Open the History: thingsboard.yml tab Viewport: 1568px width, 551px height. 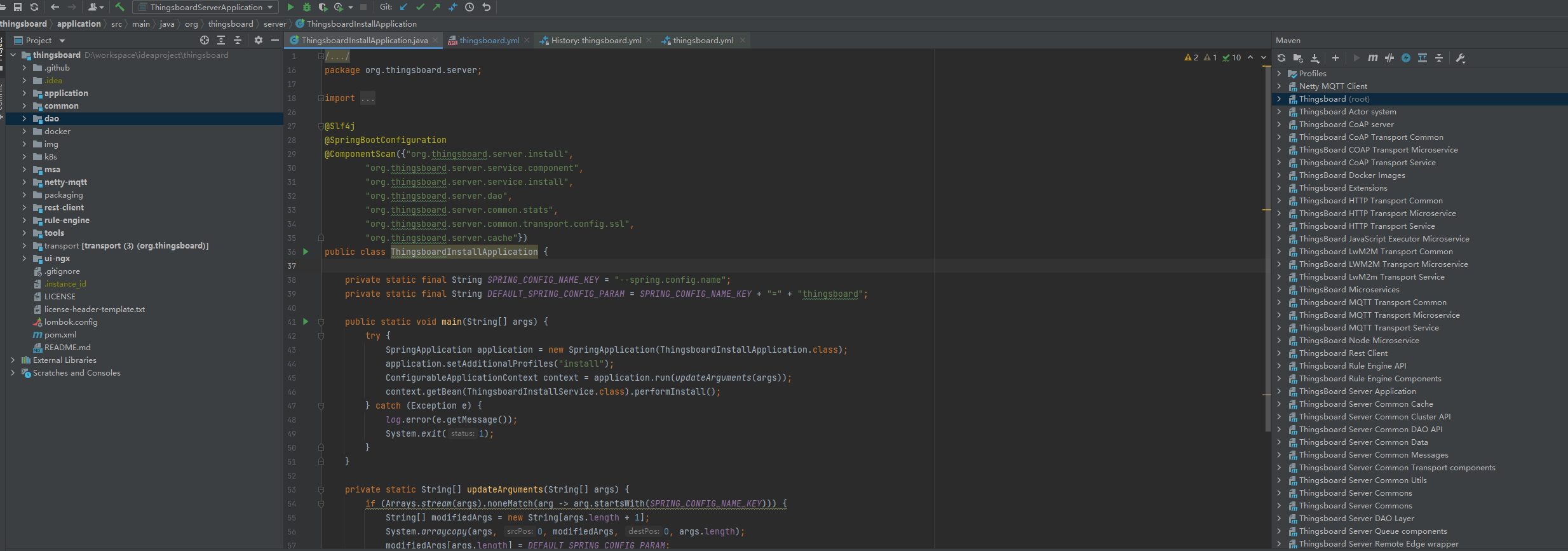pyautogui.click(x=596, y=40)
